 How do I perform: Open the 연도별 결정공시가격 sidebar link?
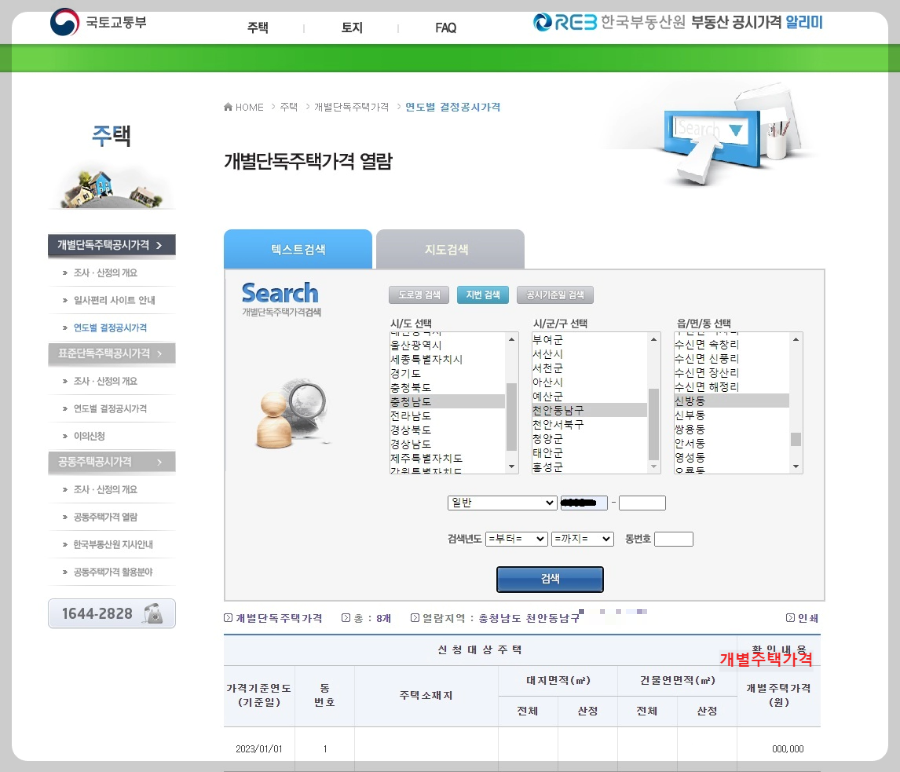(x=112, y=328)
